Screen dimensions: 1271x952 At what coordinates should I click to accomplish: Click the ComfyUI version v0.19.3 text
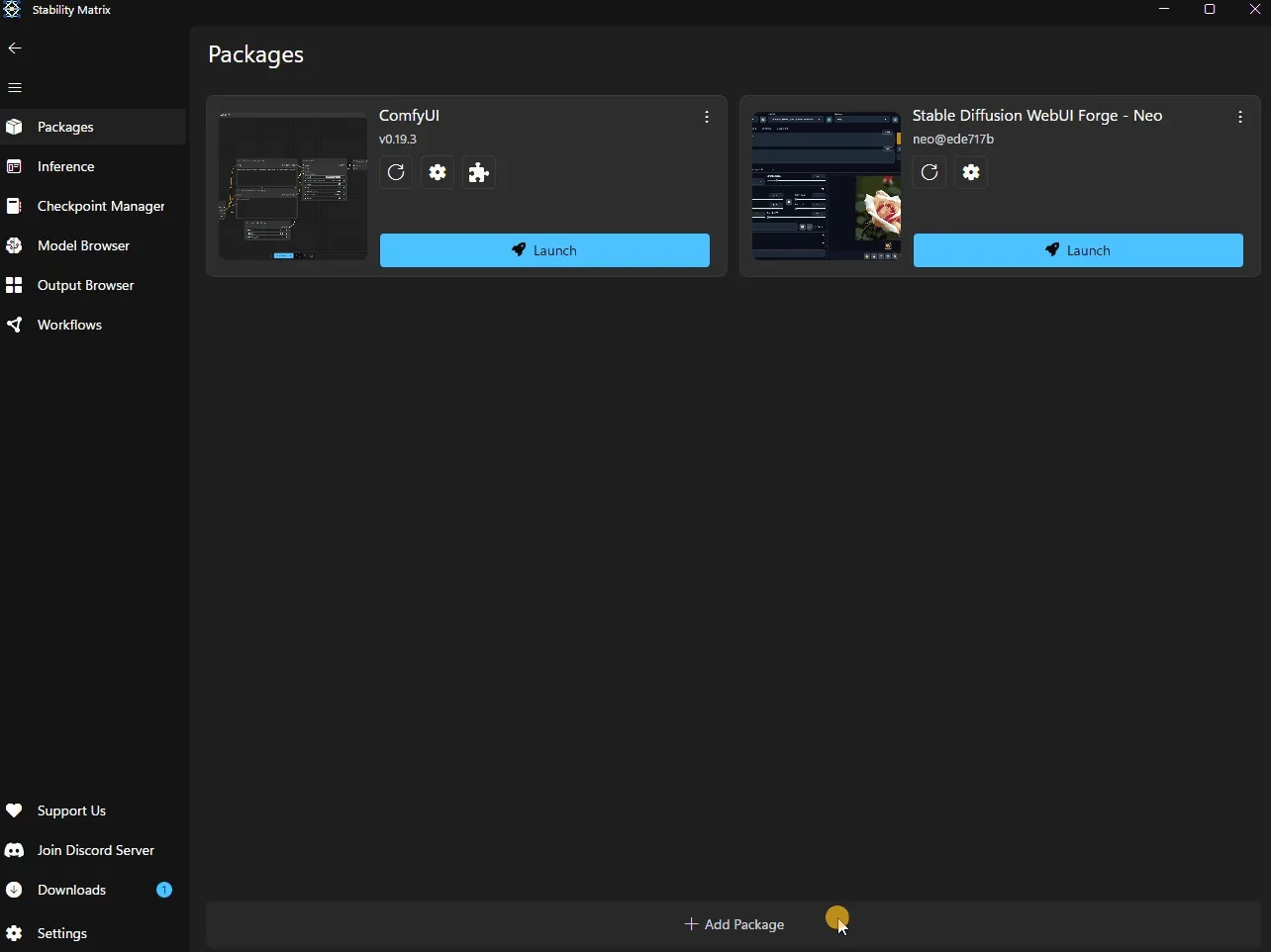[399, 140]
